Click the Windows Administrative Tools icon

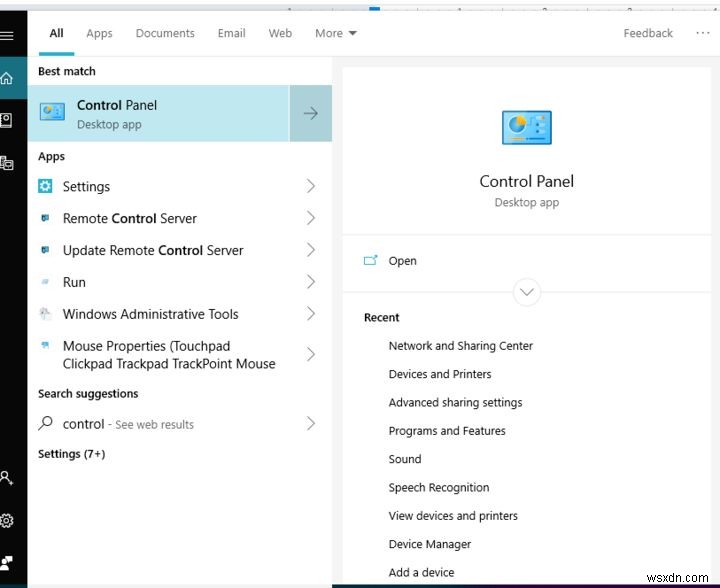[x=45, y=314]
